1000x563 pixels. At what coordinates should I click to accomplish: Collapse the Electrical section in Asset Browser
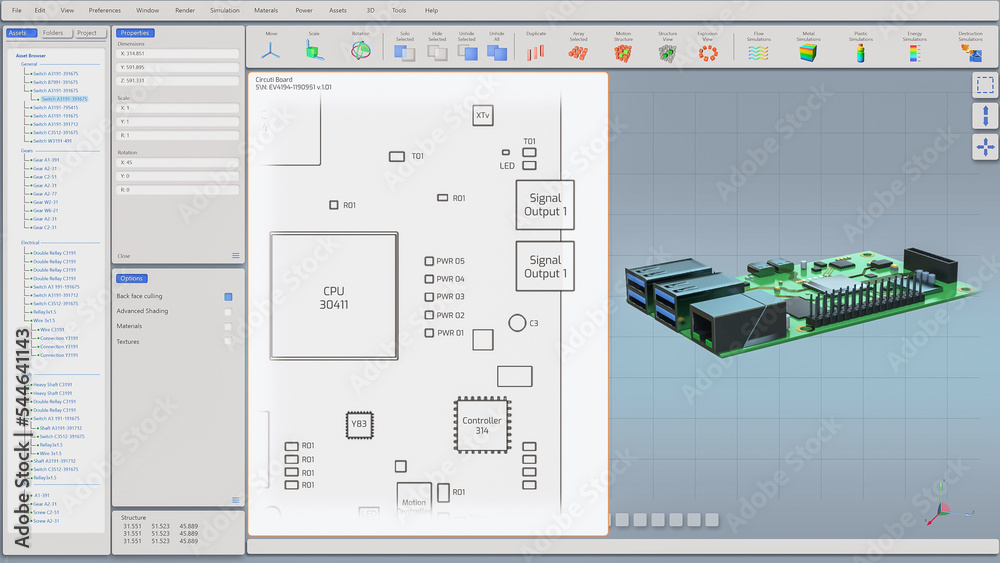point(30,242)
